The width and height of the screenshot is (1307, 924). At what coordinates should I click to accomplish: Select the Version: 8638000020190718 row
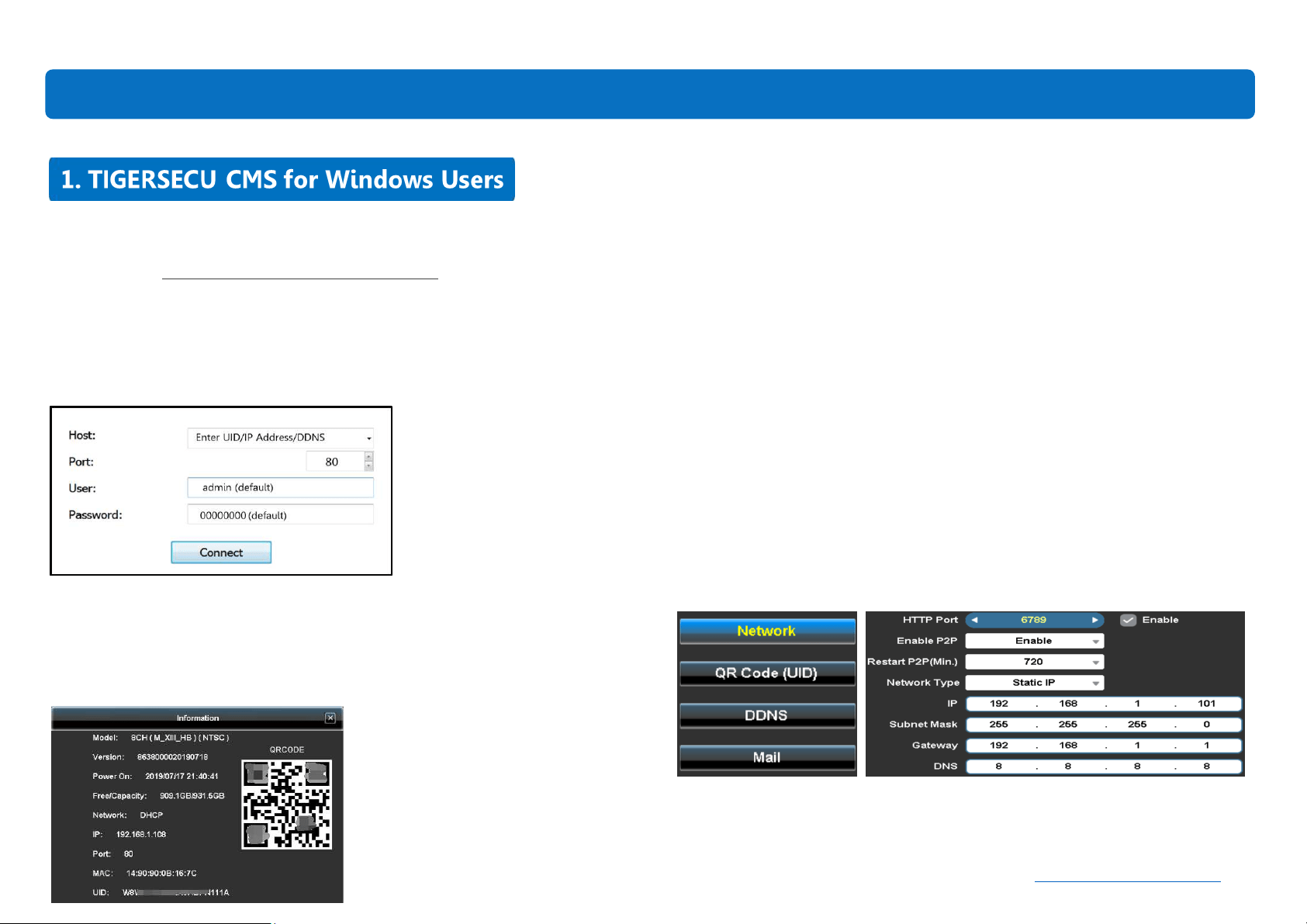point(150,757)
